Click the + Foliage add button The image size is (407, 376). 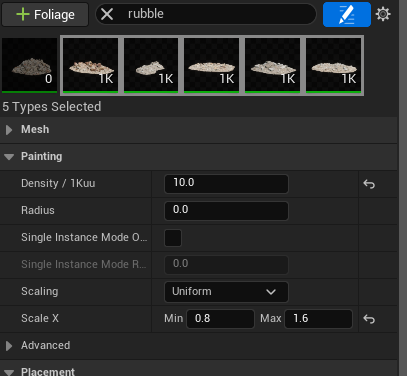(x=45, y=15)
